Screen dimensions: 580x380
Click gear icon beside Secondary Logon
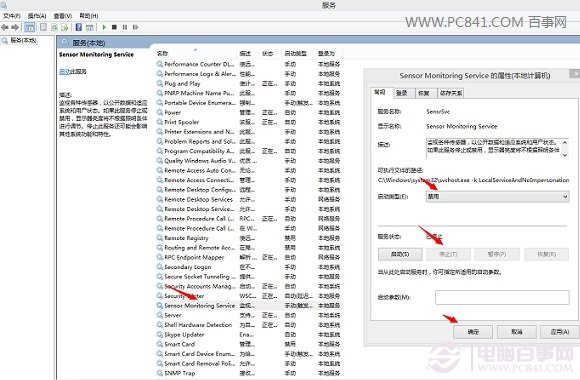(x=159, y=267)
